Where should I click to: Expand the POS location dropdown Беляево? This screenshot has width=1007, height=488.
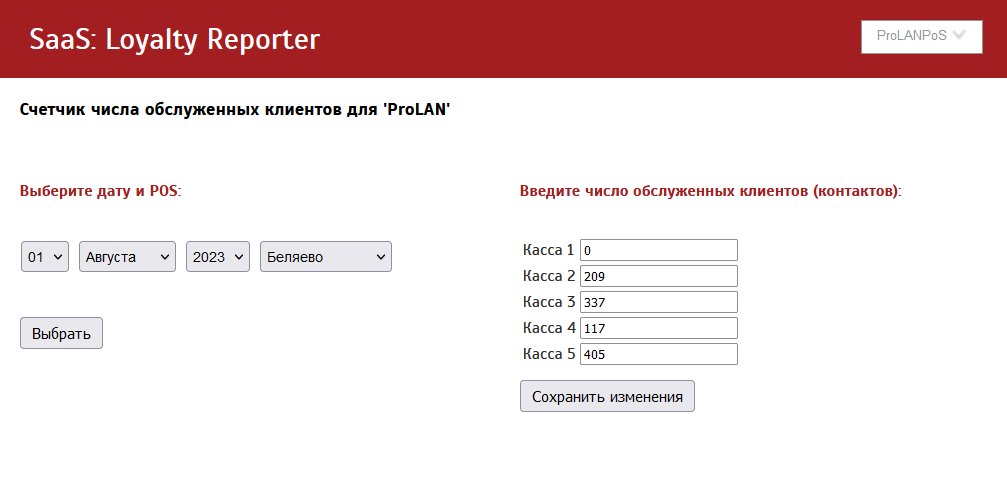pos(326,257)
